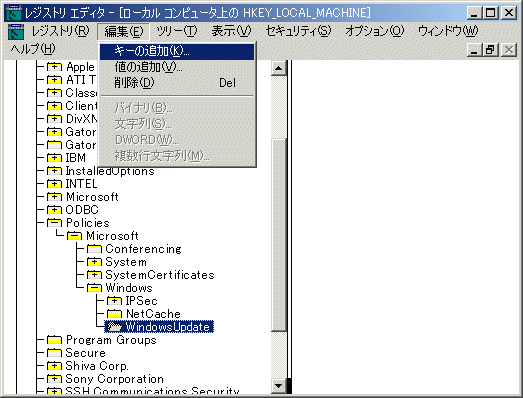Expand the Clients key folder

pyautogui.click(x=54, y=106)
